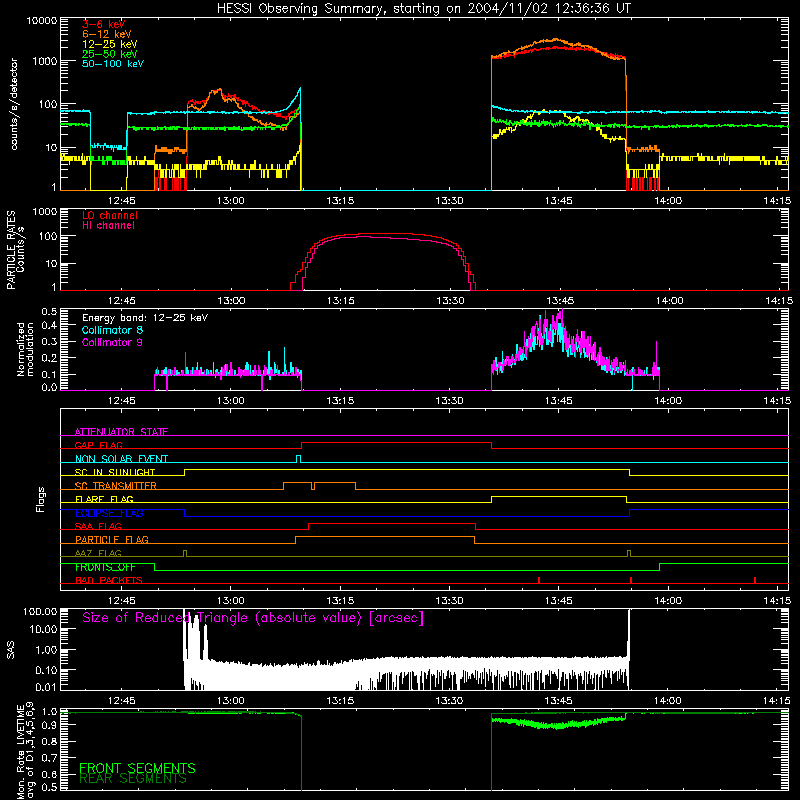The image size is (800, 800).
Task: Click the 10000 tick in counts panel
Action: 42,20
